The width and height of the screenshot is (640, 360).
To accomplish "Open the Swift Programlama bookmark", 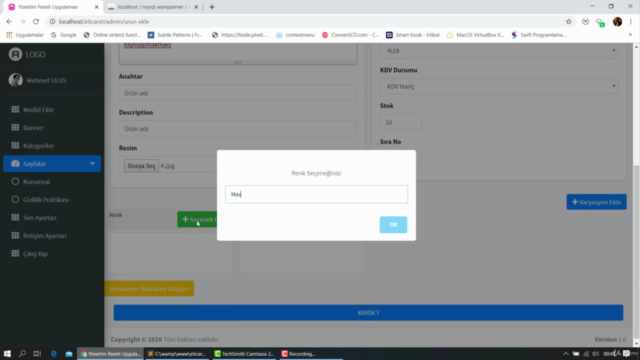I will click(x=539, y=35).
